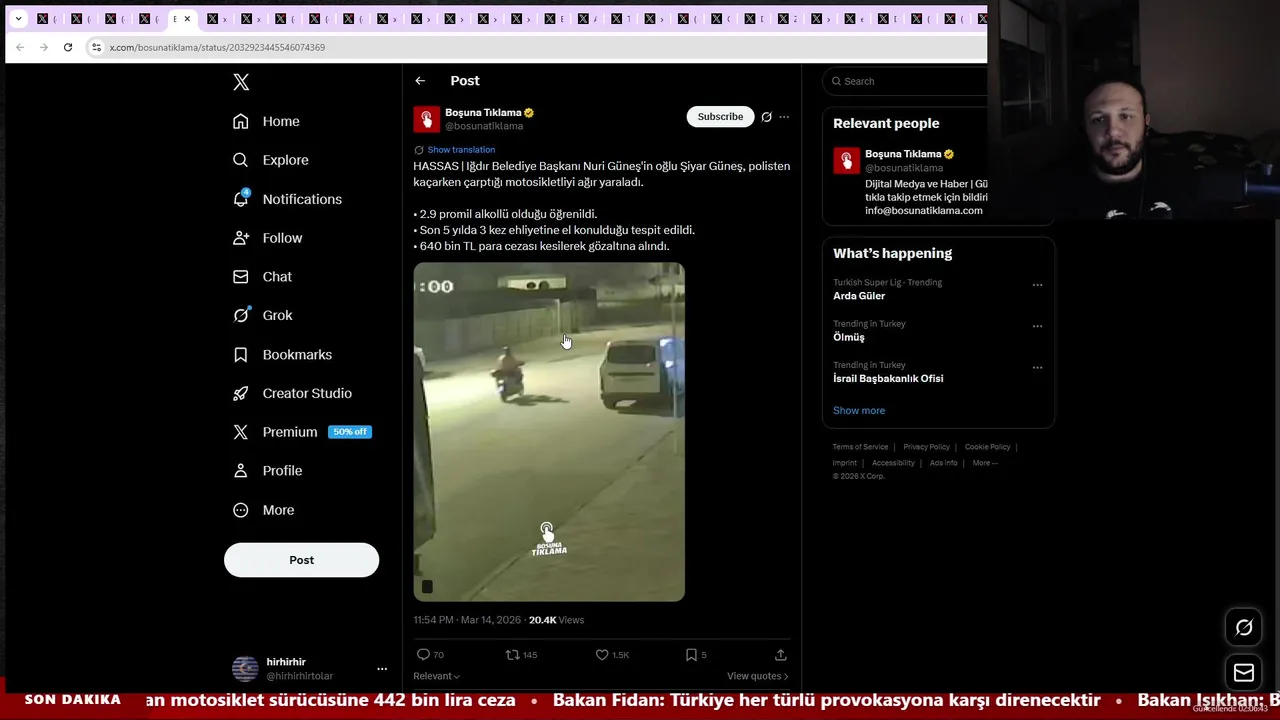
Task: Click Show more under What's happening
Action: 859,411
